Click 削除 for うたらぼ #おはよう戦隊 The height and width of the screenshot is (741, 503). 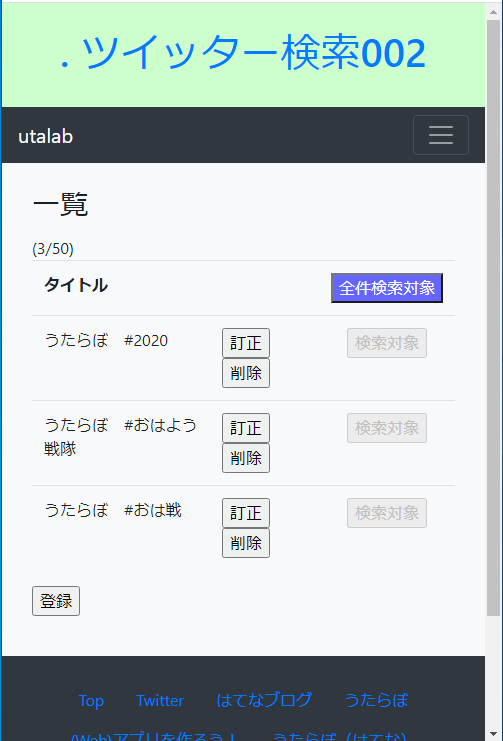tap(246, 458)
